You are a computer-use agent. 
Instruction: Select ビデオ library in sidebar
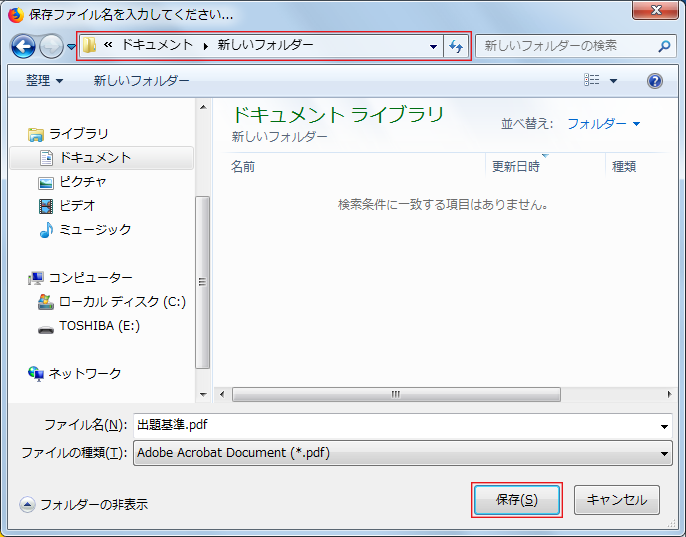point(77,206)
